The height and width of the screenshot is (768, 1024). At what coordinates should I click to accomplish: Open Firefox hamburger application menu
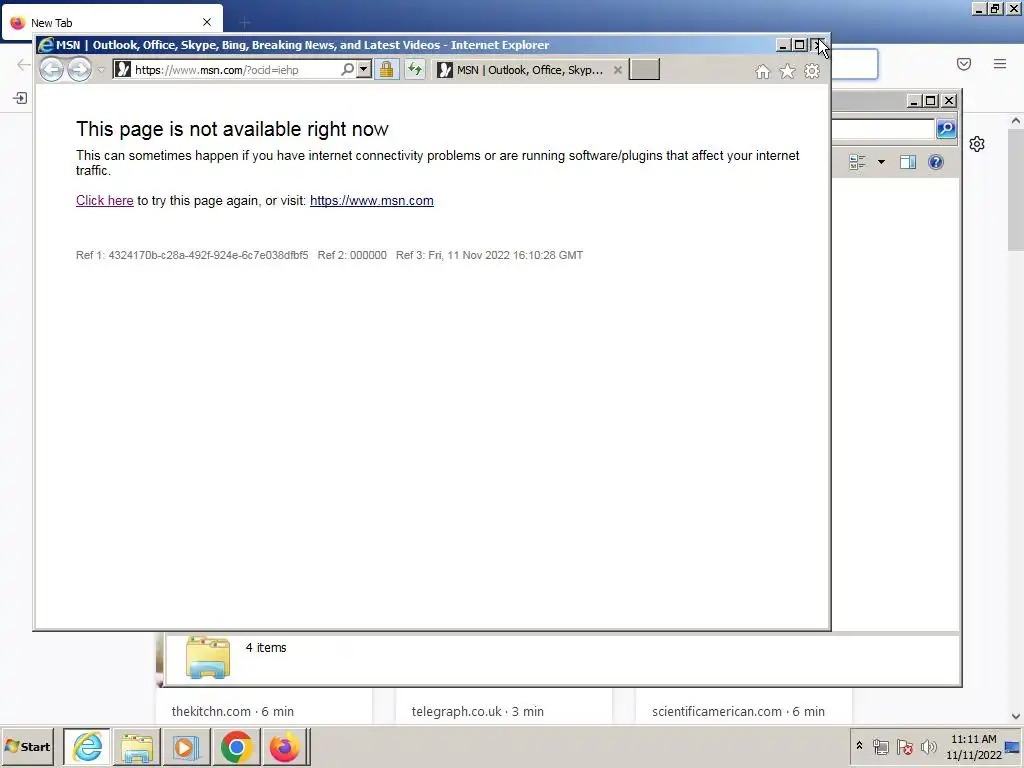(x=1000, y=64)
